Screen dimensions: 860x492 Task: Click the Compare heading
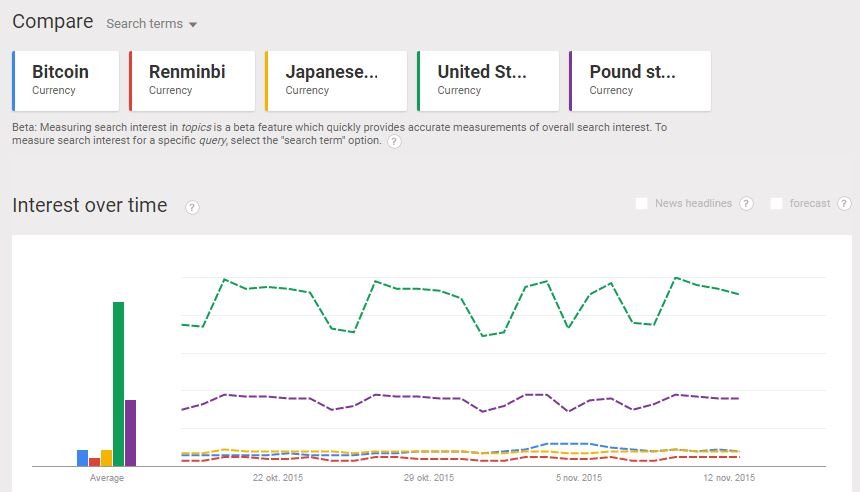tap(52, 22)
